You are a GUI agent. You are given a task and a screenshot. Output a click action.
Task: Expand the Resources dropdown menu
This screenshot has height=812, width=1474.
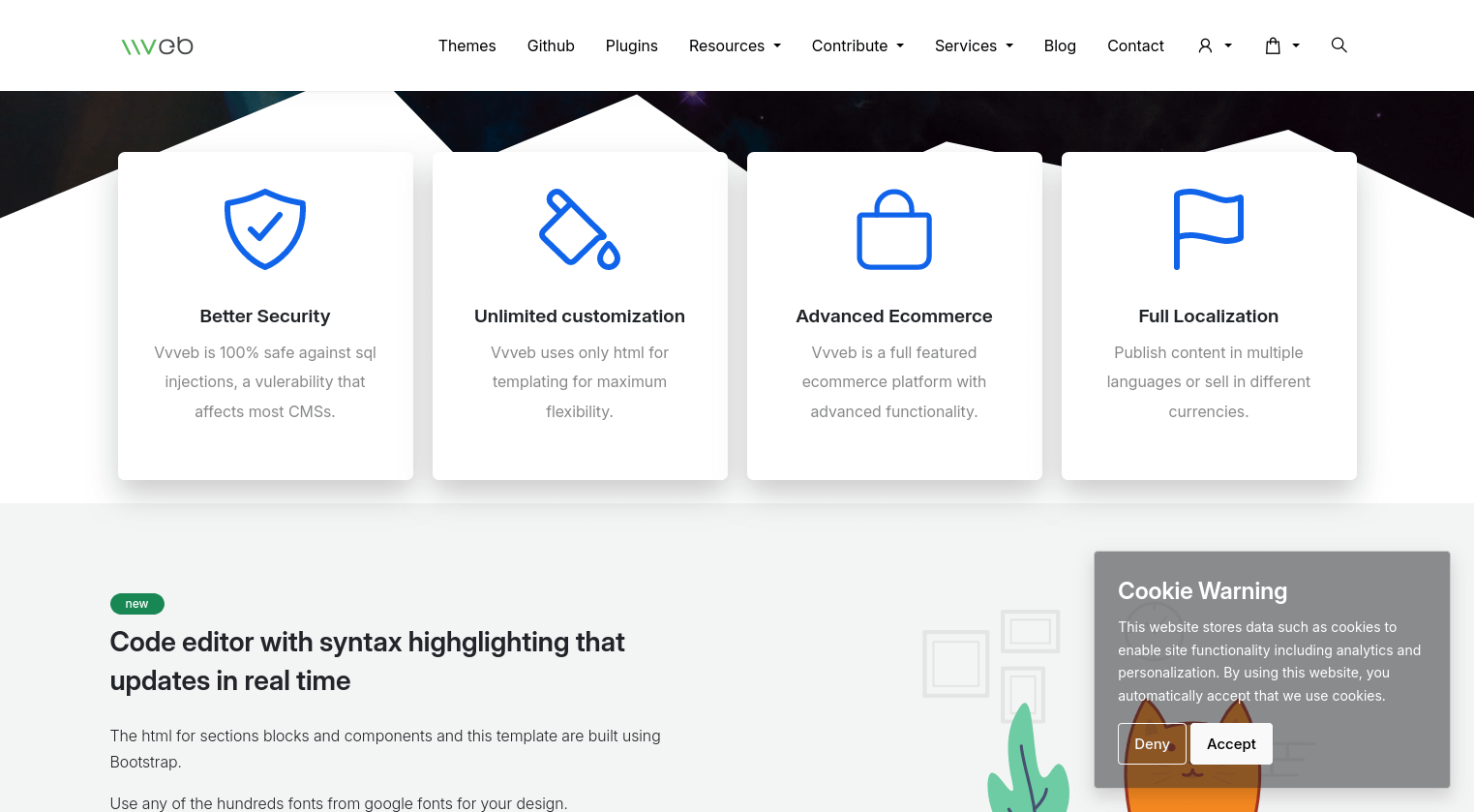(735, 45)
